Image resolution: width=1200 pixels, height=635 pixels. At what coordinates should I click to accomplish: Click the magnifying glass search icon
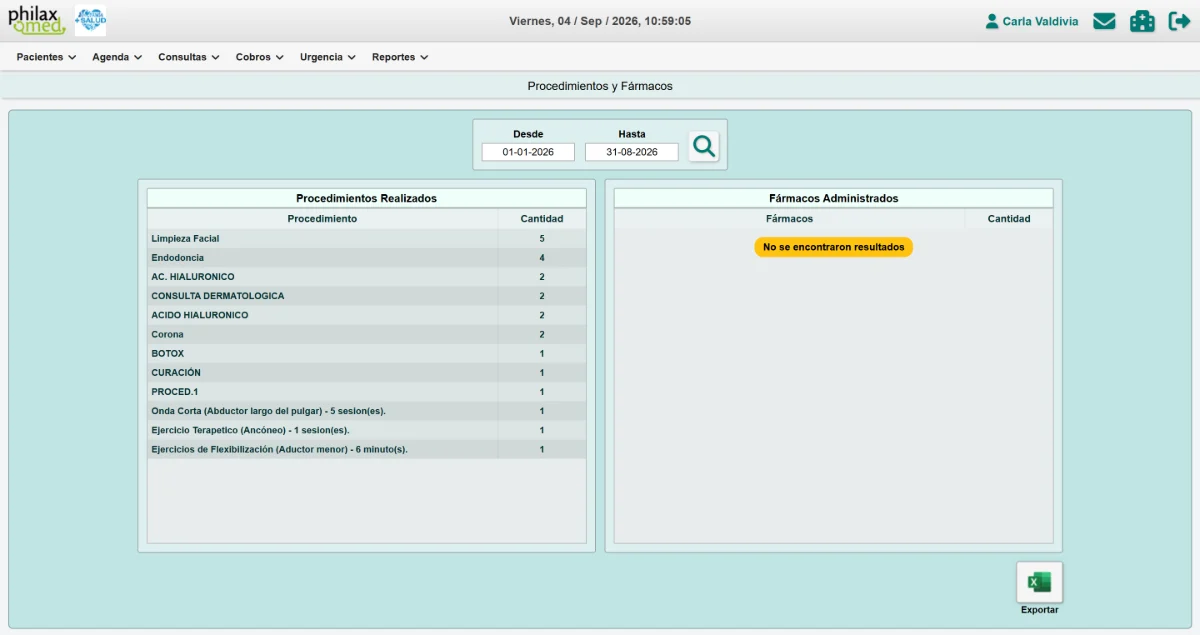(704, 146)
